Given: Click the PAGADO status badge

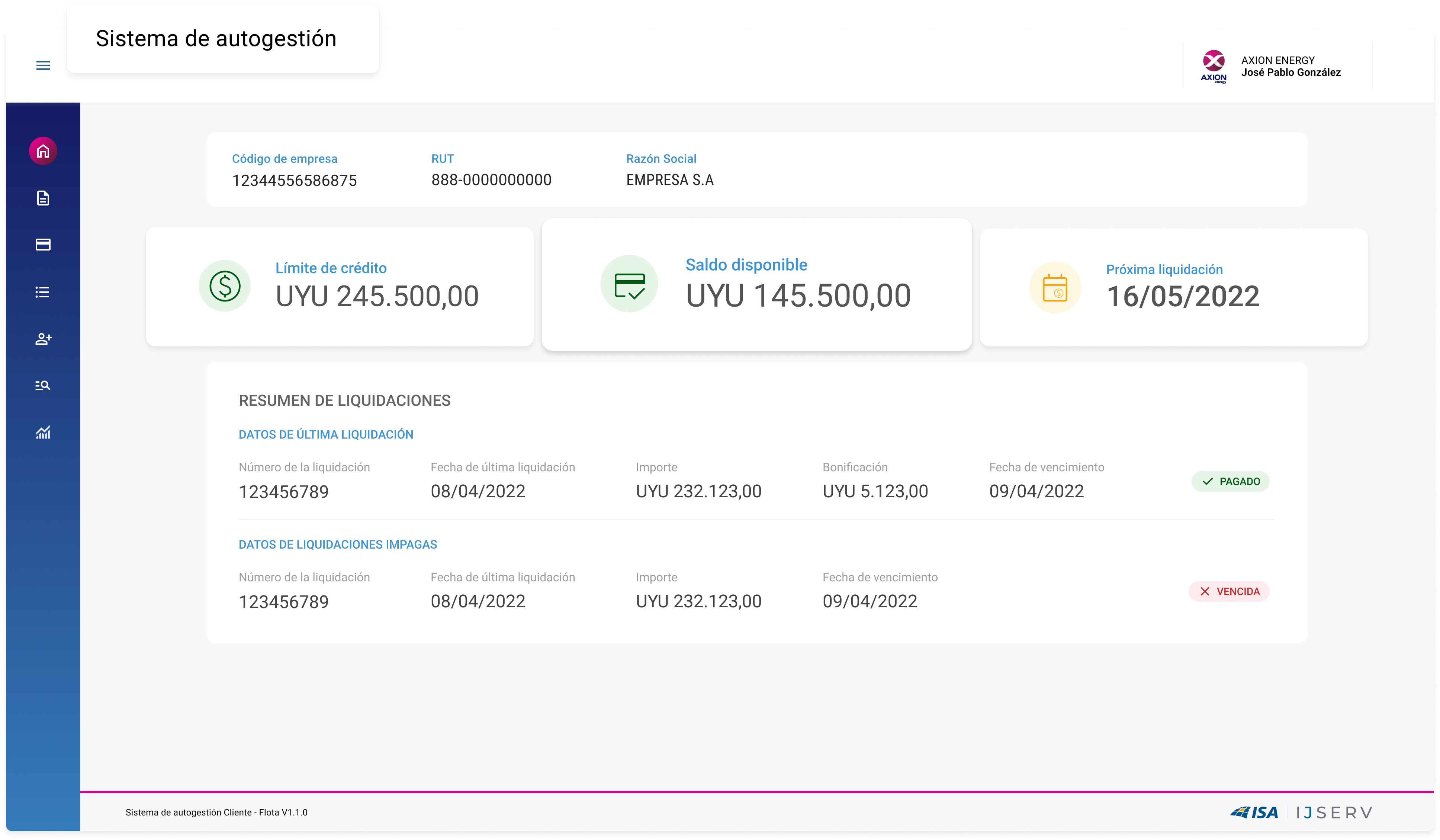Looking at the screenshot, I should click(1230, 481).
